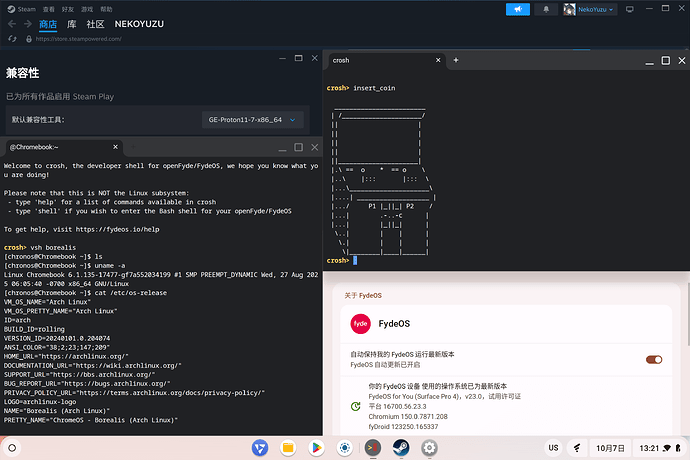This screenshot has height=460, width=690.
Task: Click the lock icon beside the Steam URL
Action: [x=29, y=39]
